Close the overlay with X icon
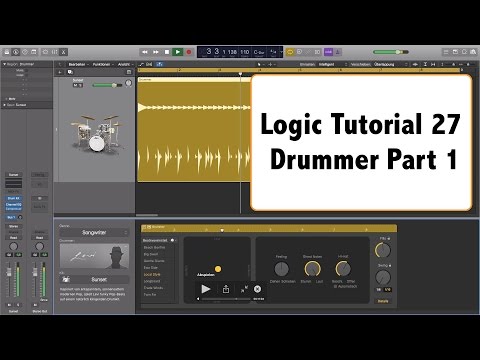480x360 pixels. pyautogui.click(x=257, y=289)
